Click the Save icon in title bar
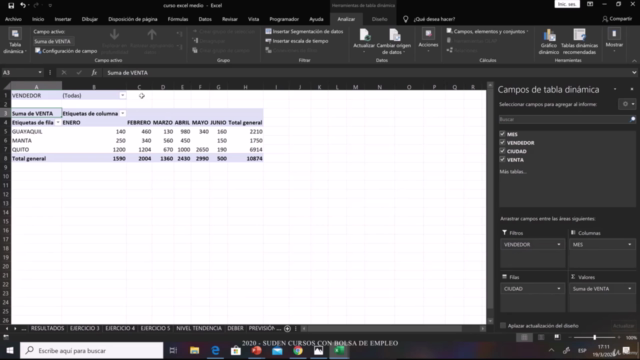The width and height of the screenshot is (640, 360). pyautogui.click(x=11, y=5)
